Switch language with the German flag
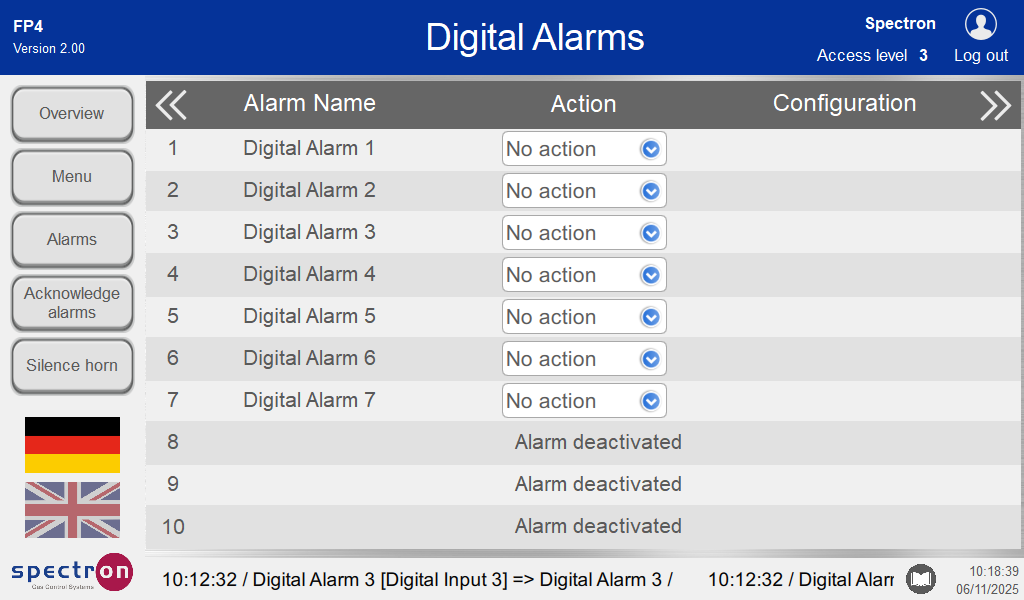 point(72,445)
